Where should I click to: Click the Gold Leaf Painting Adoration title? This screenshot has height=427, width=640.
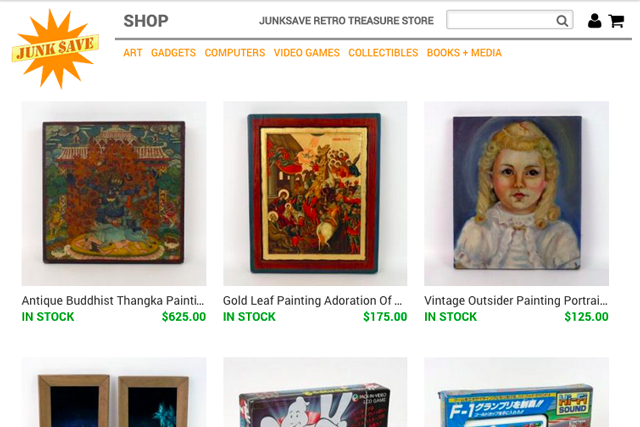tap(312, 300)
